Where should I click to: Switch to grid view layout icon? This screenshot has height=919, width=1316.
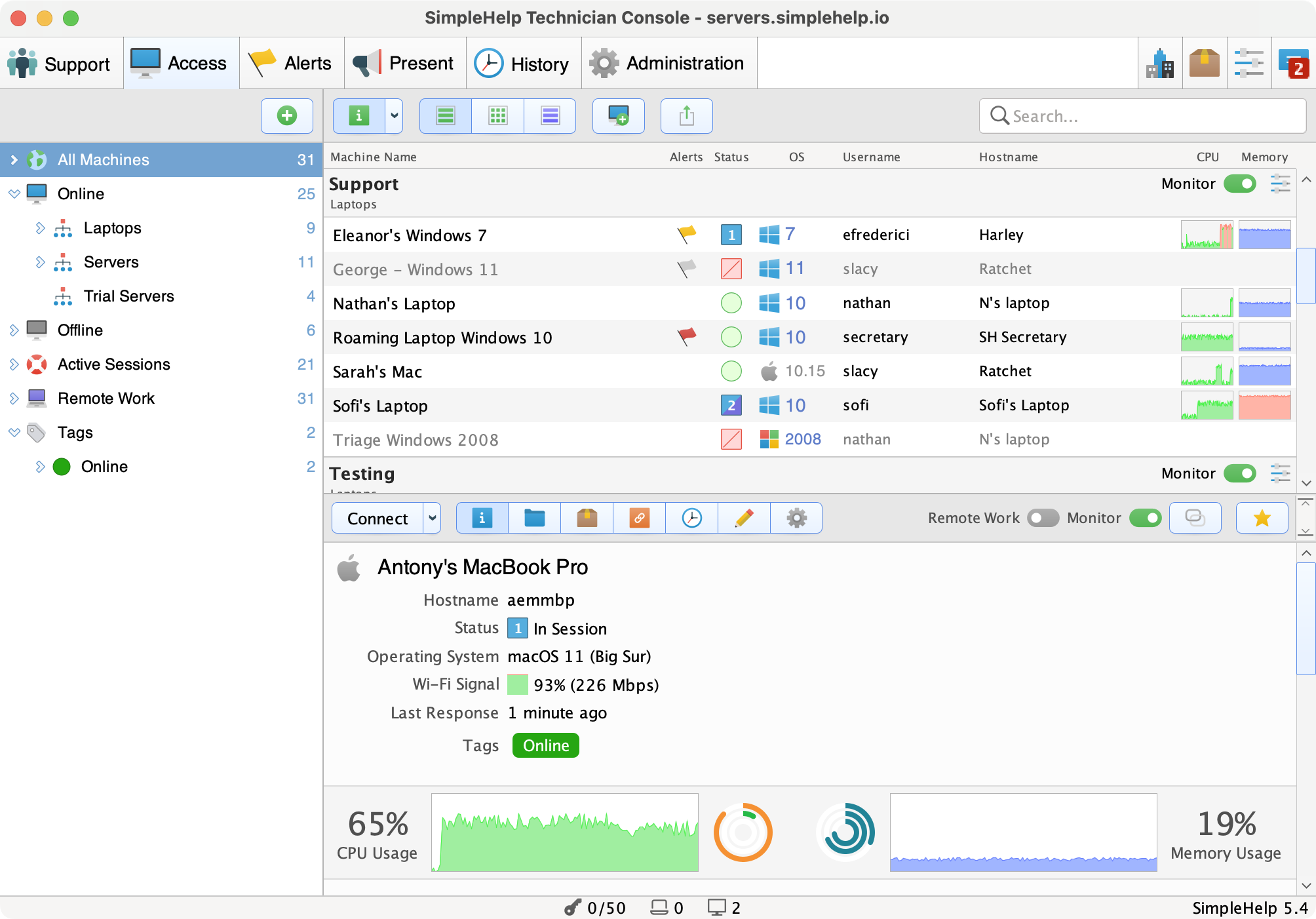[x=498, y=116]
